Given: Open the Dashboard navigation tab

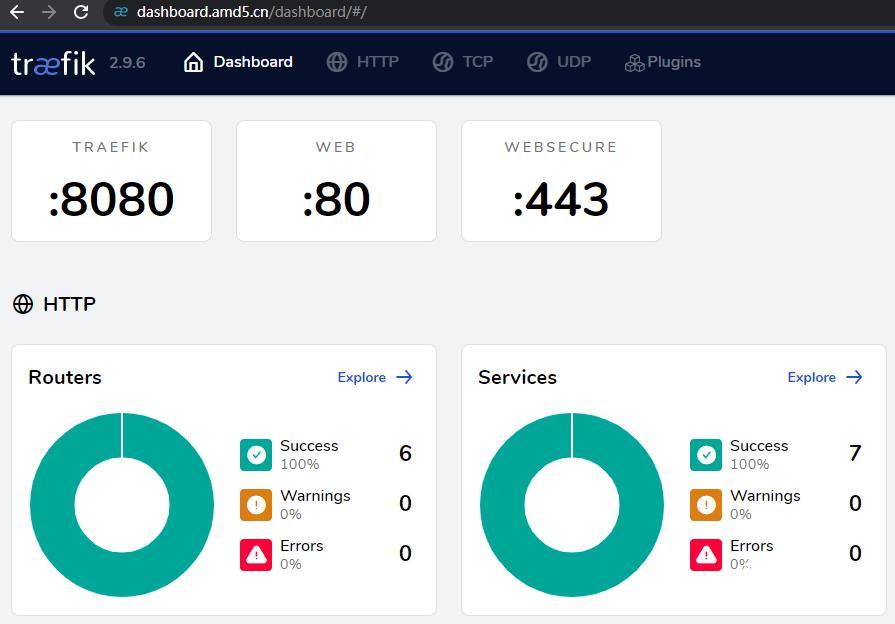Looking at the screenshot, I should pyautogui.click(x=252, y=61).
